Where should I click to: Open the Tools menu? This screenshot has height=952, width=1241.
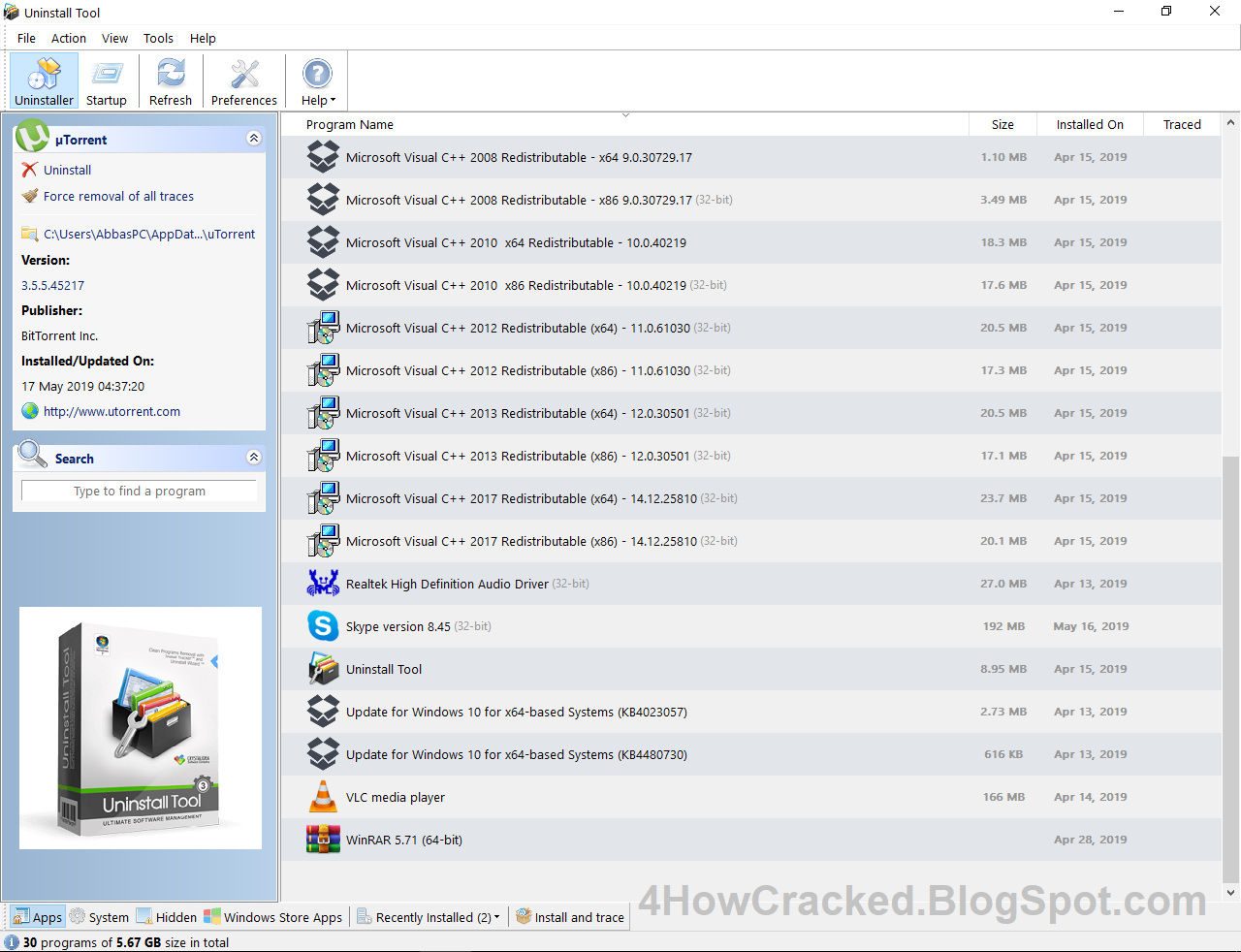pyautogui.click(x=158, y=38)
